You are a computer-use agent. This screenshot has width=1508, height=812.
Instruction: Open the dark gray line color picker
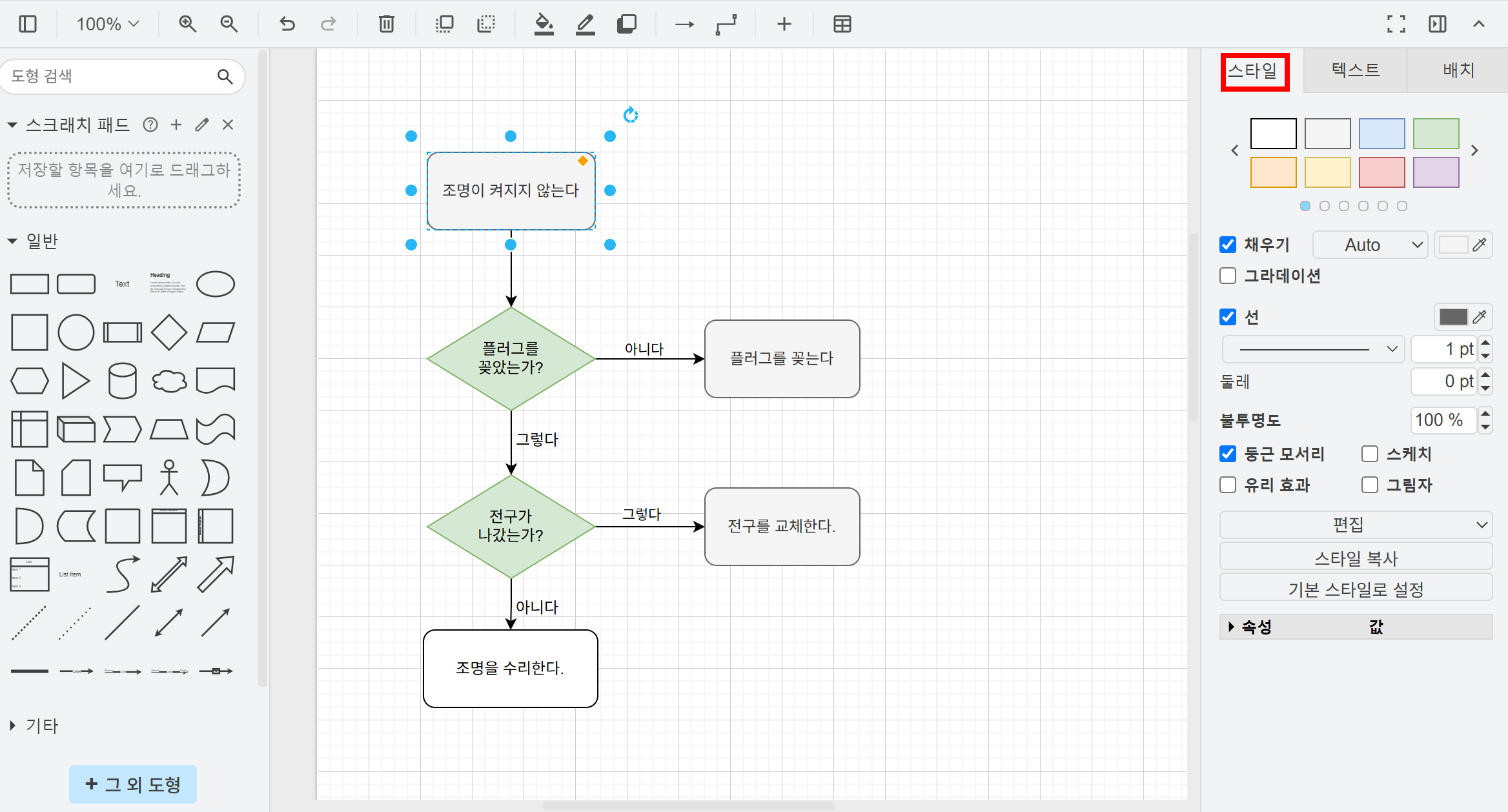[1463, 317]
